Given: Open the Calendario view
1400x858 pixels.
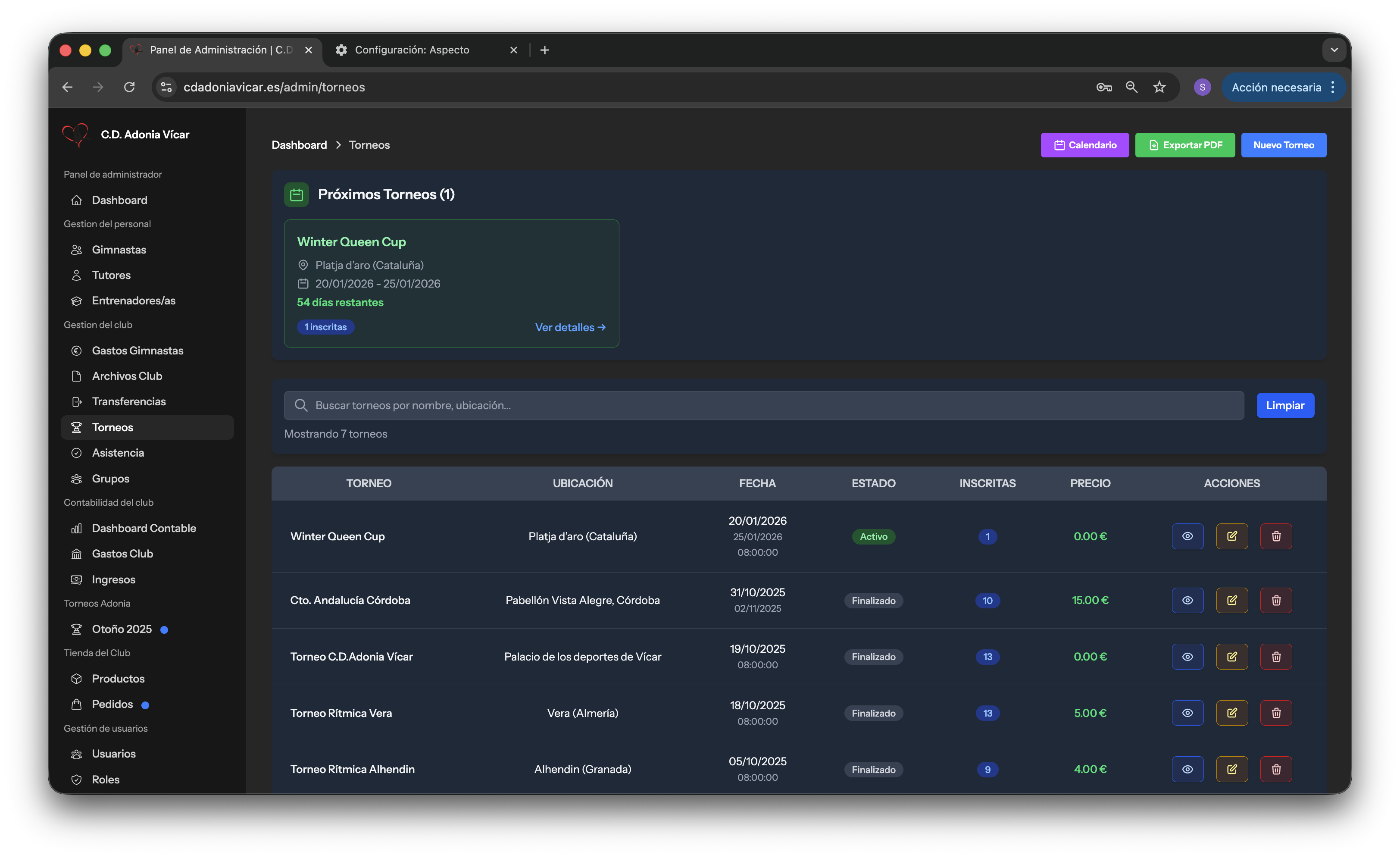Looking at the screenshot, I should (1084, 145).
